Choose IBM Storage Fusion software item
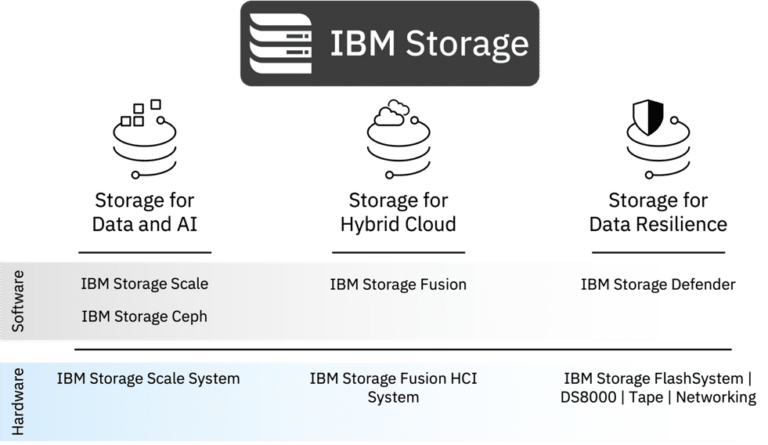Screen dimensions: 768x445 tap(398, 284)
